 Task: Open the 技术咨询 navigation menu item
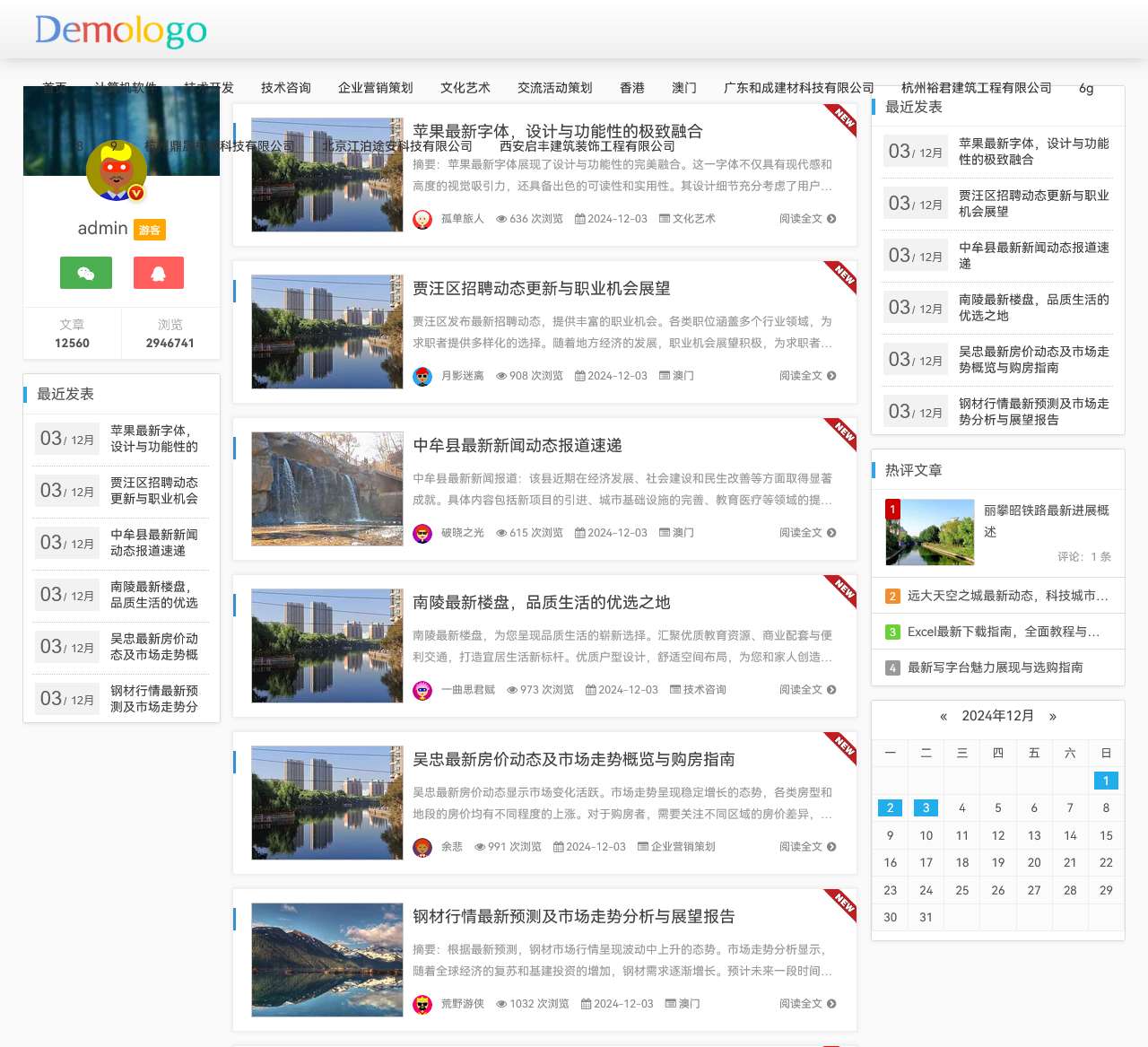coord(285,88)
